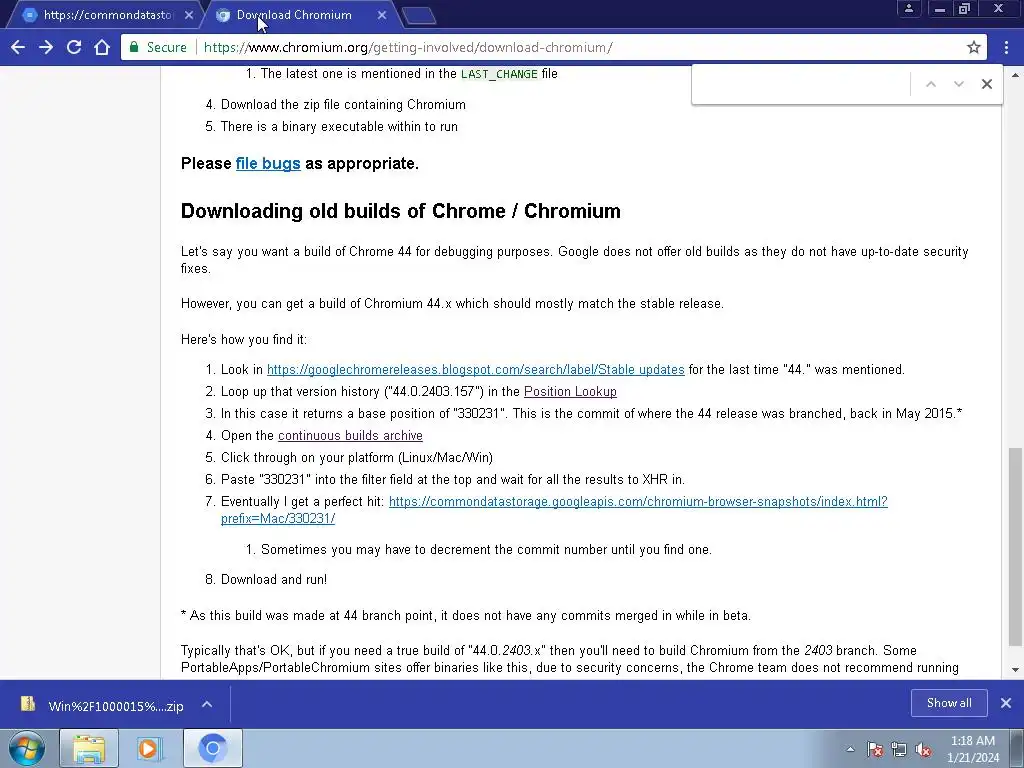This screenshot has width=1024, height=768.
Task: Click the scrollbar down arrow
Action: pyautogui.click(x=1016, y=669)
